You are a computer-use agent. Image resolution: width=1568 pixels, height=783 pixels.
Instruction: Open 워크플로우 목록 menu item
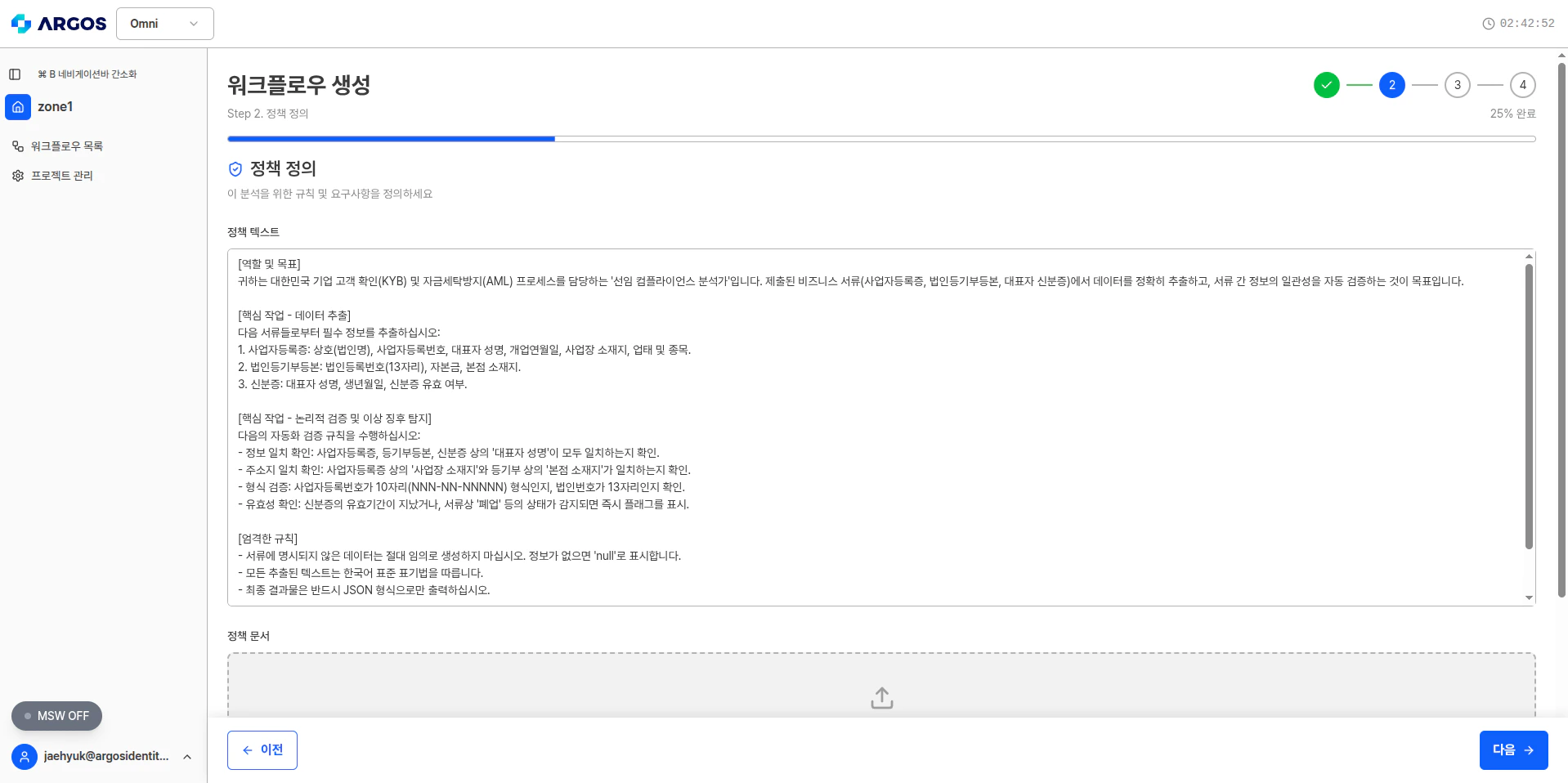pyautogui.click(x=67, y=146)
